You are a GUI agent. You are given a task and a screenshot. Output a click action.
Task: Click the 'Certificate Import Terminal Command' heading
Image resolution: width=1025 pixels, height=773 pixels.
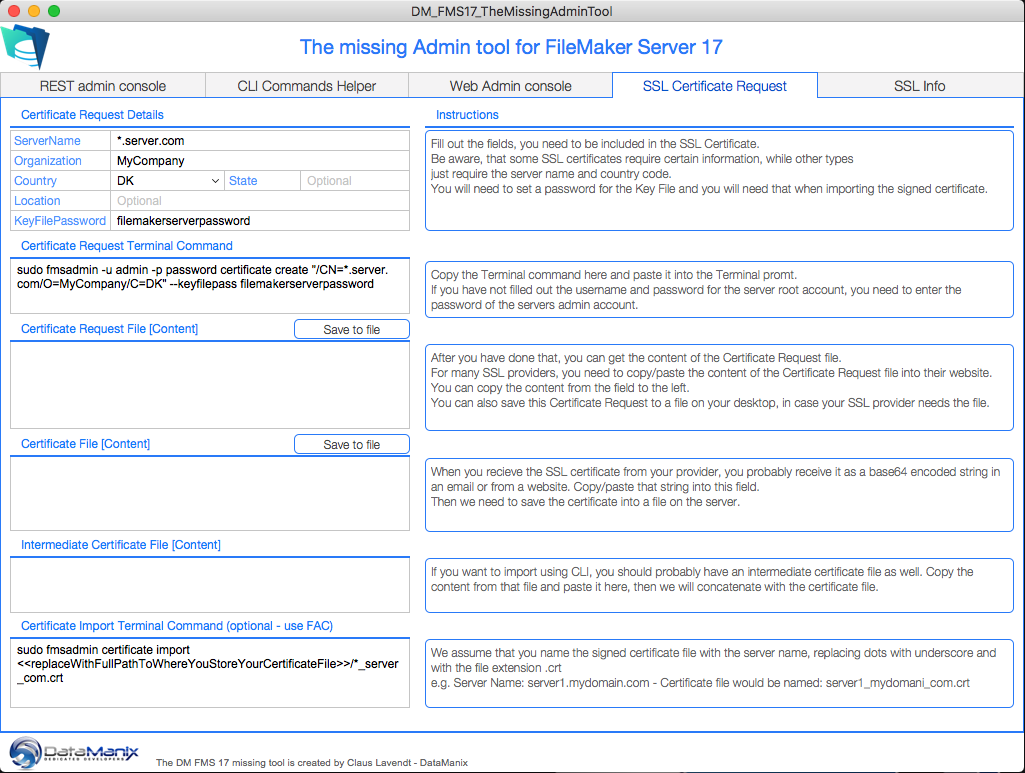[x=176, y=626]
